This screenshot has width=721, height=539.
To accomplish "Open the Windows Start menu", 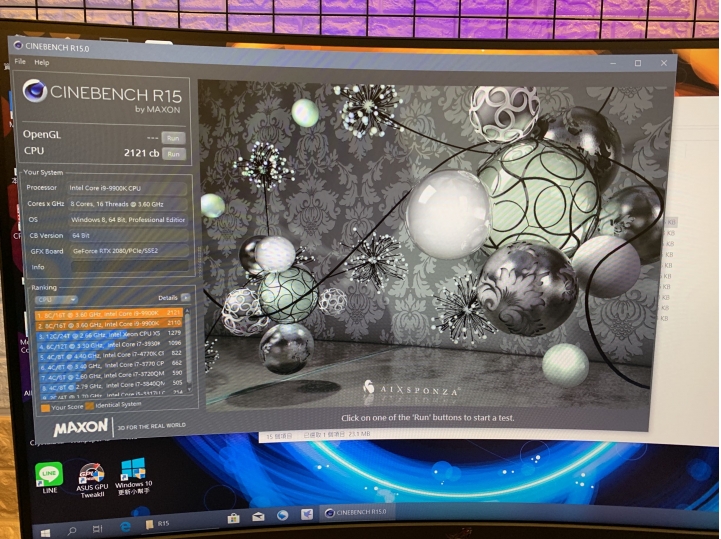I will pos(45,533).
